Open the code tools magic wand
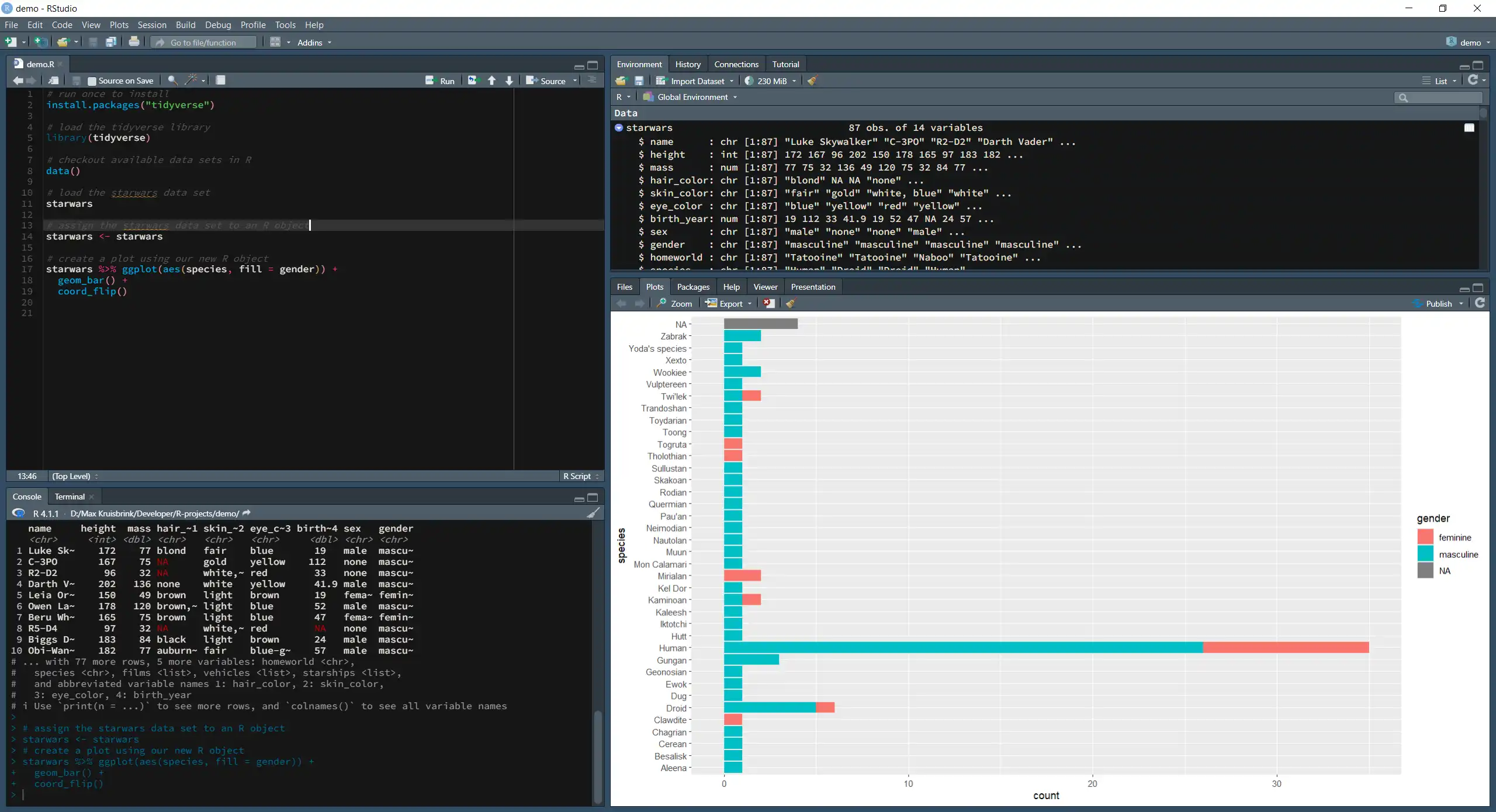The height and width of the screenshot is (812, 1496). 191,81
